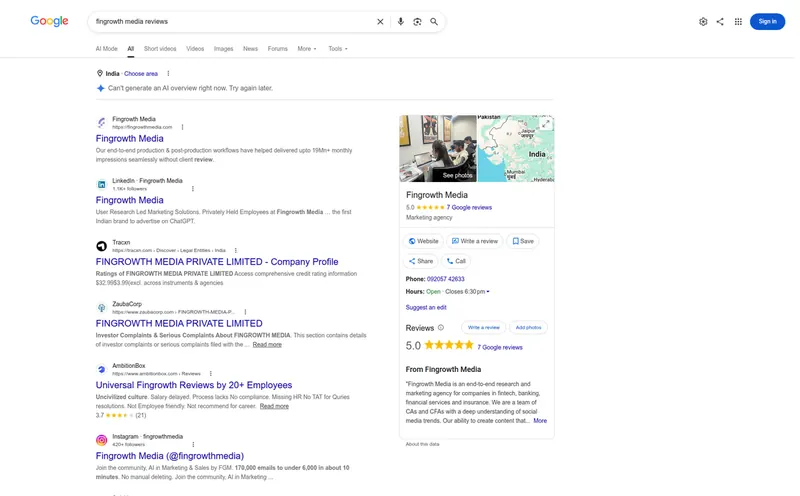Viewport: 800px width, 496px height.
Task: Open the Forums tab
Action: tap(278, 48)
